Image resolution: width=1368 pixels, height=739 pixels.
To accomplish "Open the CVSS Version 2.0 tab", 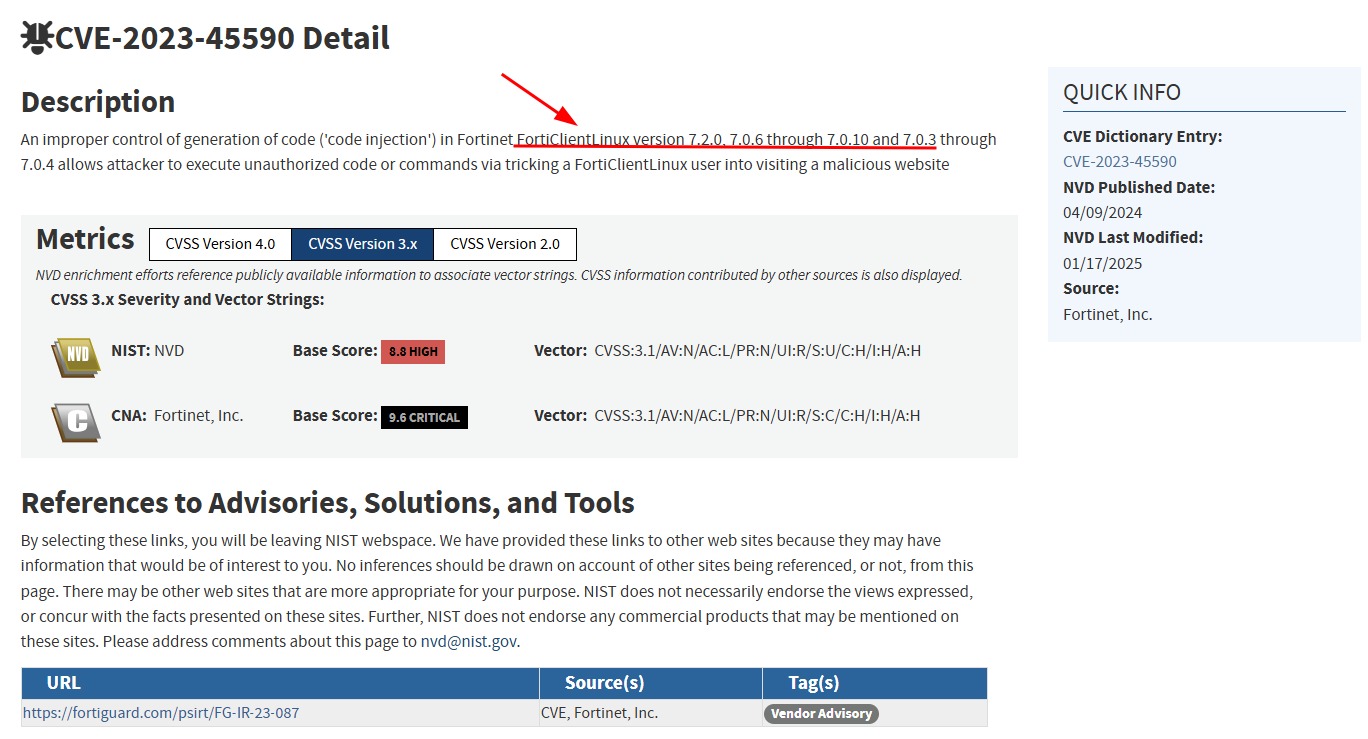I will click(x=504, y=244).
